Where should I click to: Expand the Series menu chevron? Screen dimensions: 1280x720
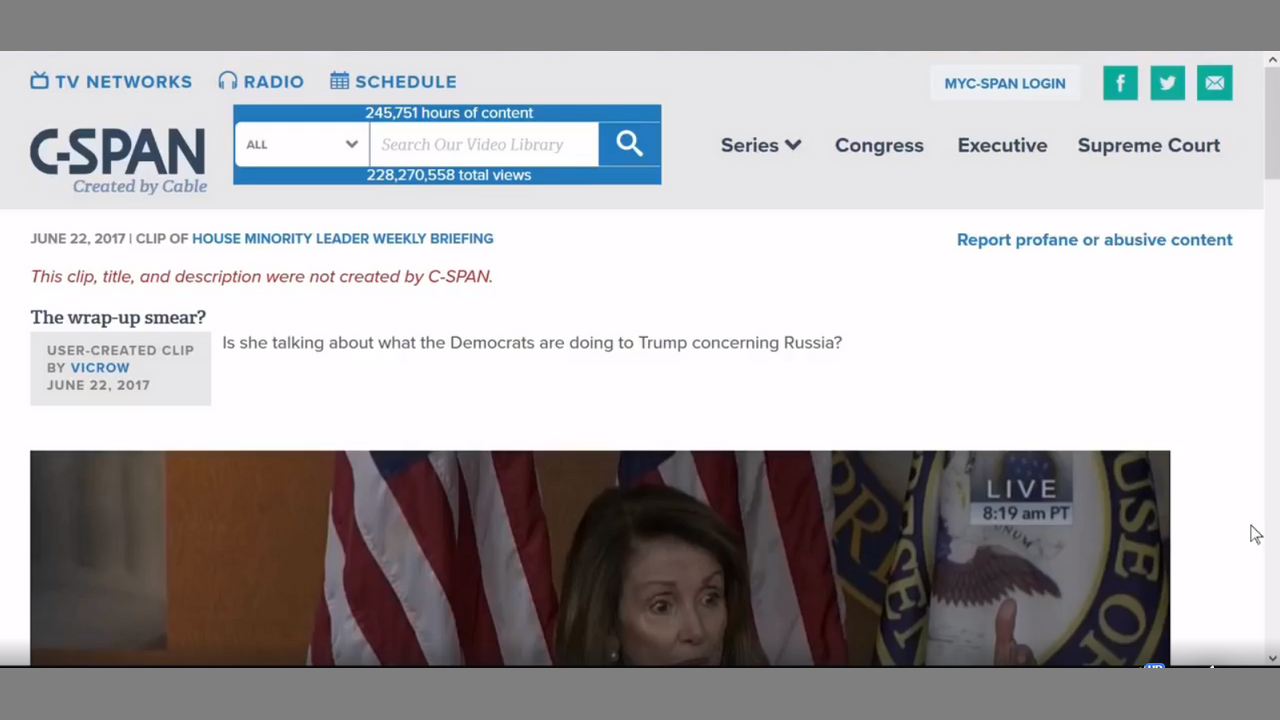click(x=793, y=145)
